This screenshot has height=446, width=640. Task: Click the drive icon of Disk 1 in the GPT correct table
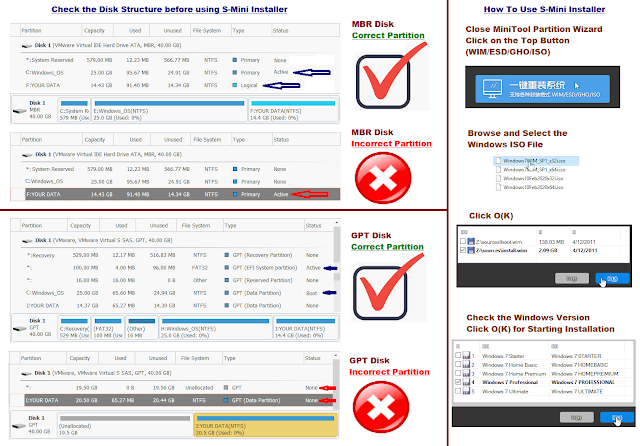point(27,241)
